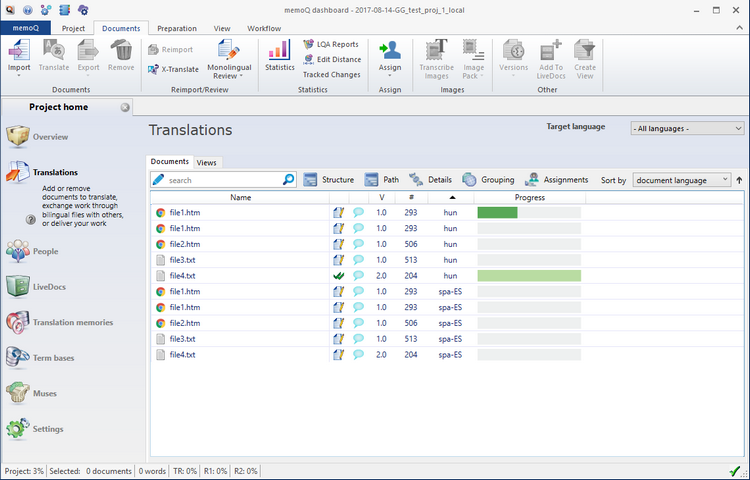This screenshot has height=480, width=750.
Task: Open the Statistics tool
Action: (x=280, y=53)
